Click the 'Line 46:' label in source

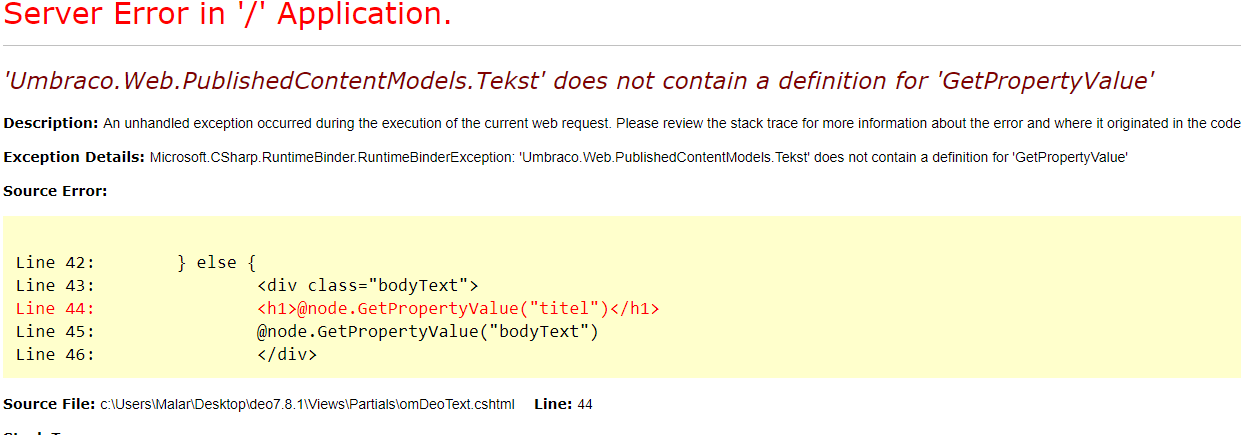click(x=55, y=355)
